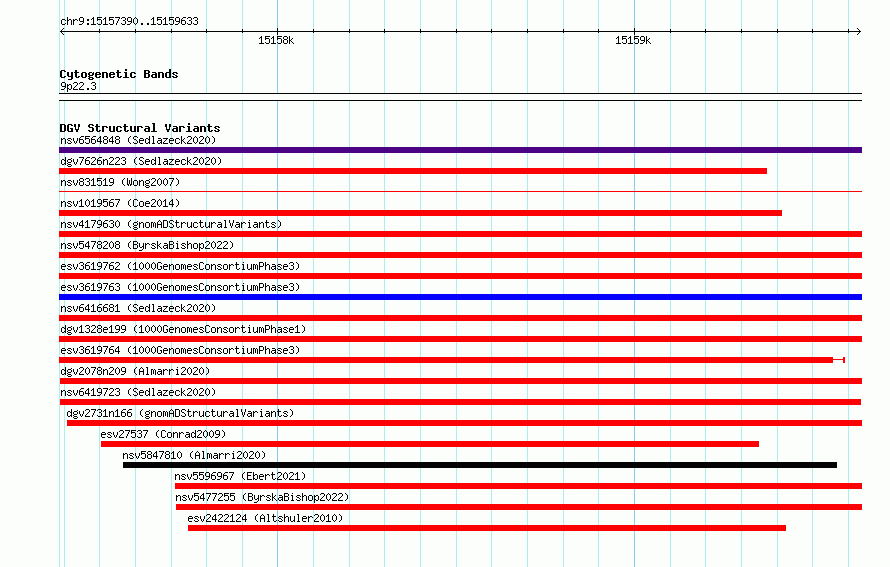The width and height of the screenshot is (890, 567).
Task: Open nsv5847810 (Almarri2020) label
Action: (x=194, y=455)
